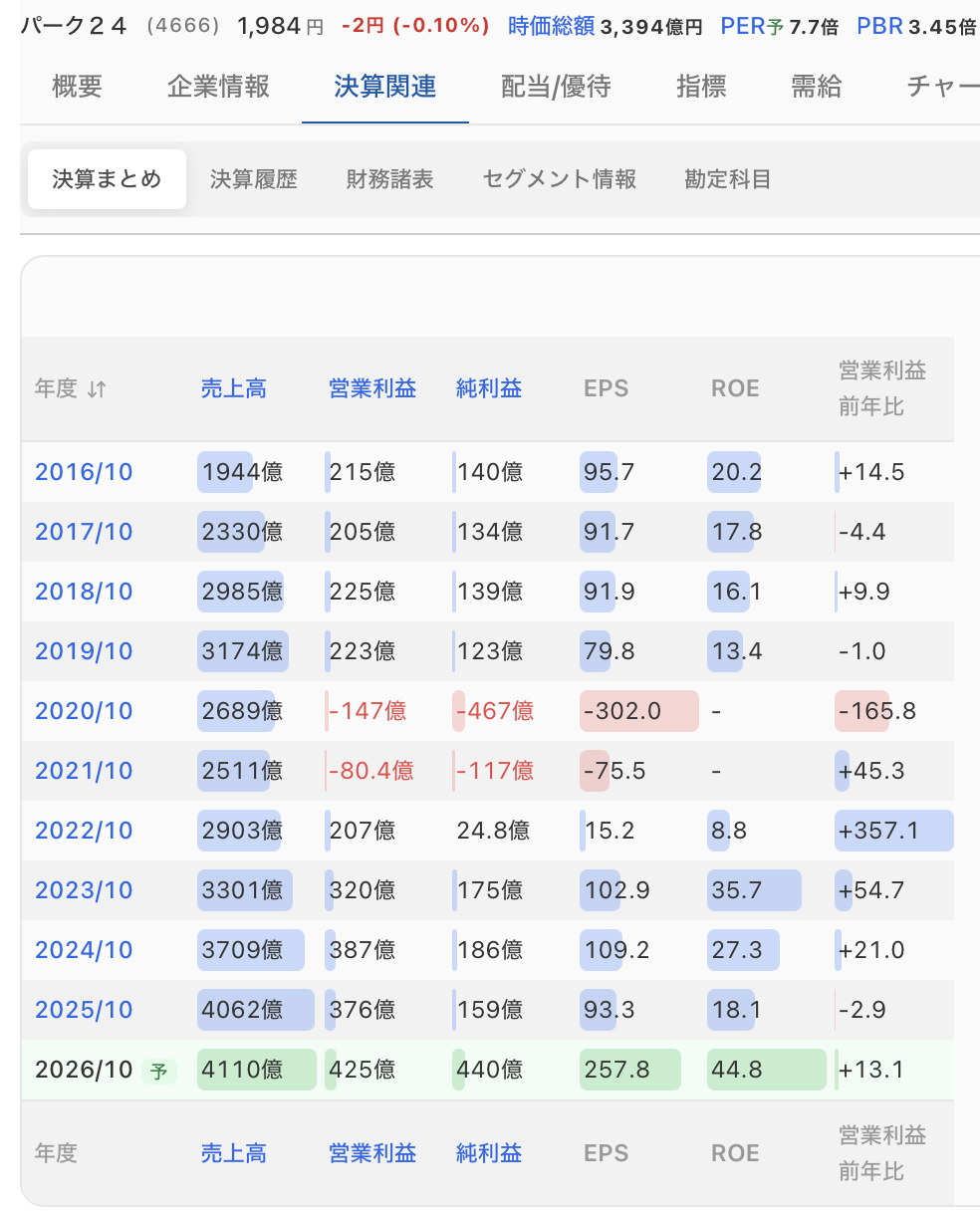Click the 売上高 column header link at top

point(234,388)
